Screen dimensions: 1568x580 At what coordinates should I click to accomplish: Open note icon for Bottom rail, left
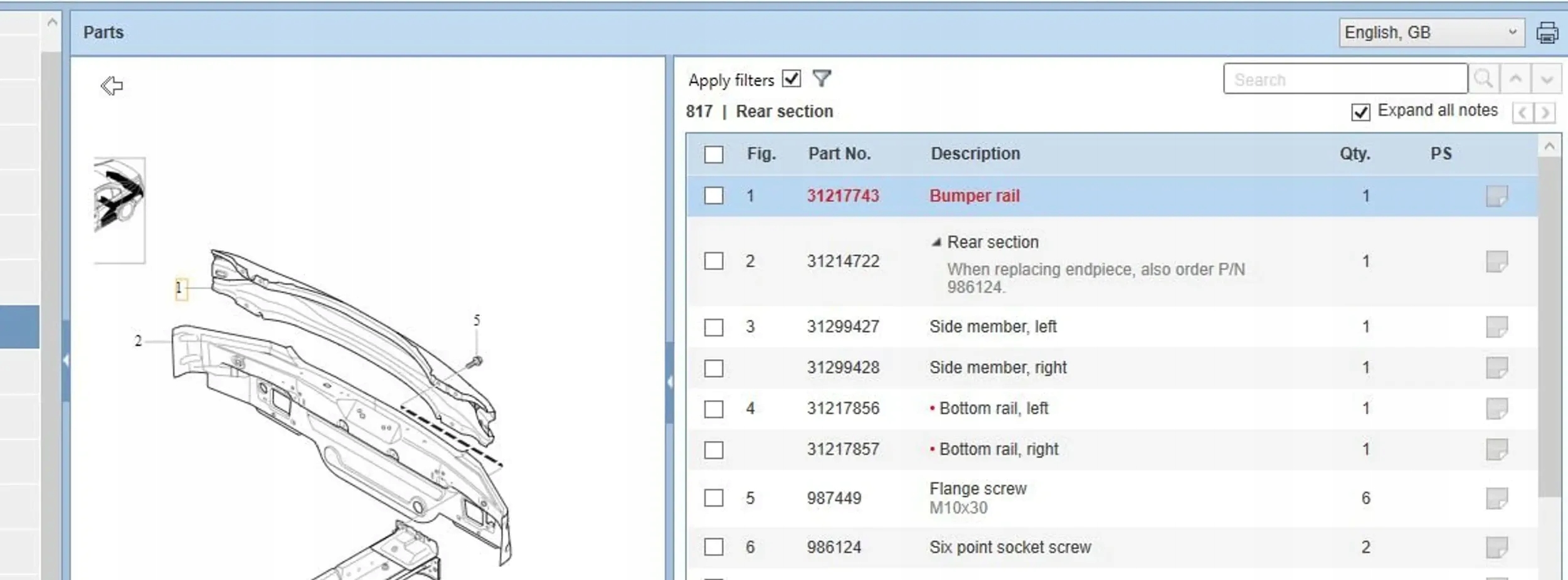[x=1497, y=409]
